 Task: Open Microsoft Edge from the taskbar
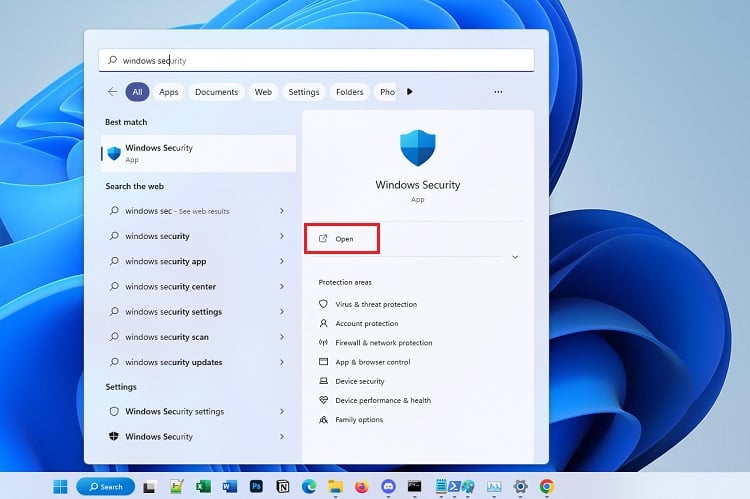click(x=309, y=487)
